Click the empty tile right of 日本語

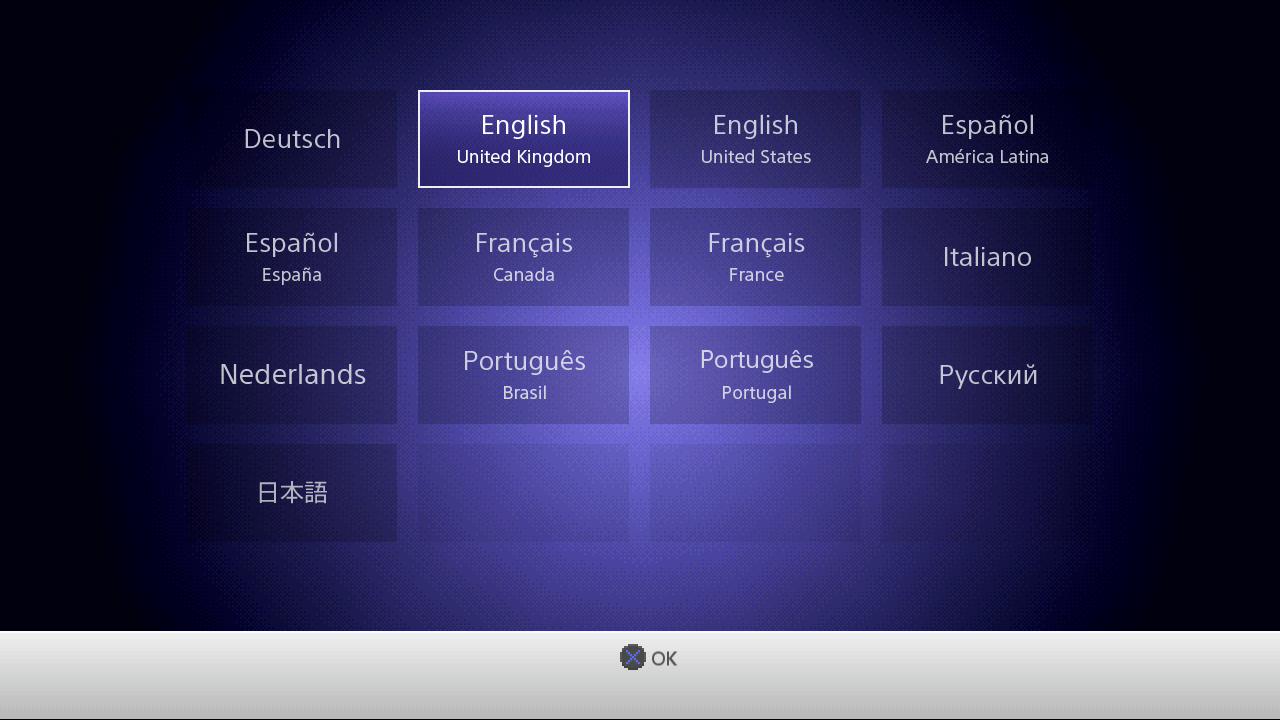pyautogui.click(x=523, y=493)
